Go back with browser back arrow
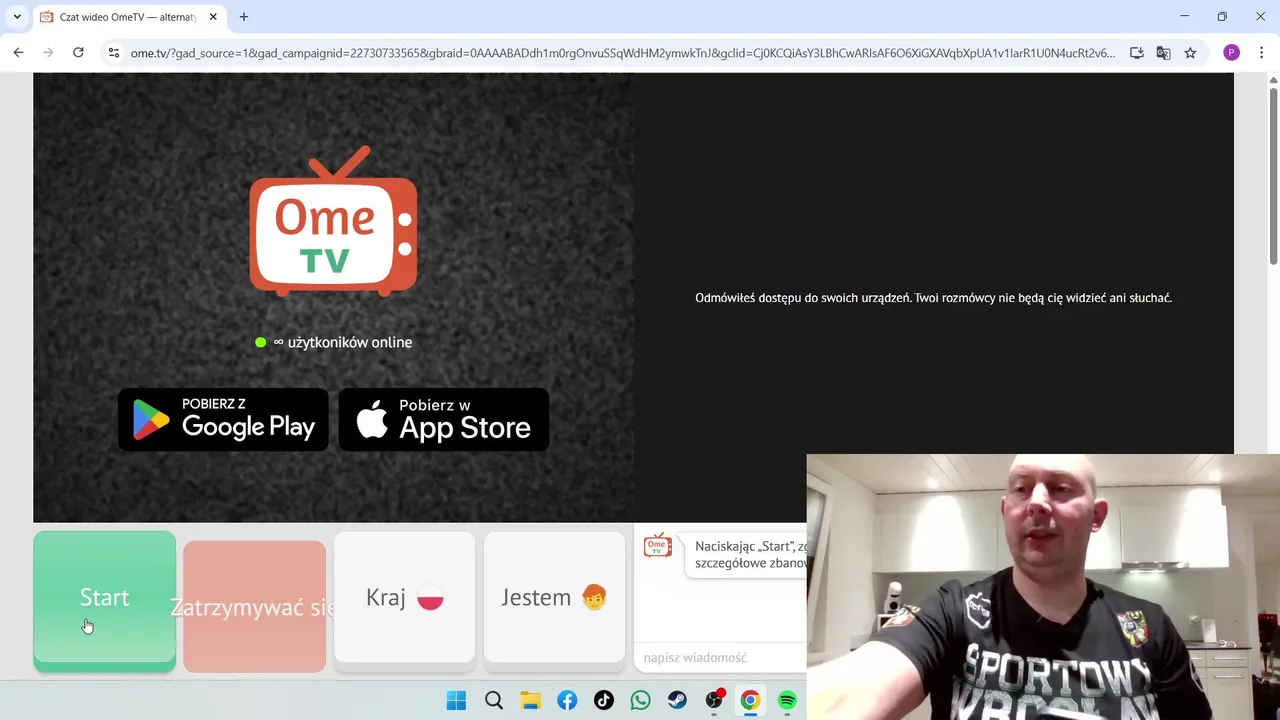The width and height of the screenshot is (1280, 720). coord(18,53)
